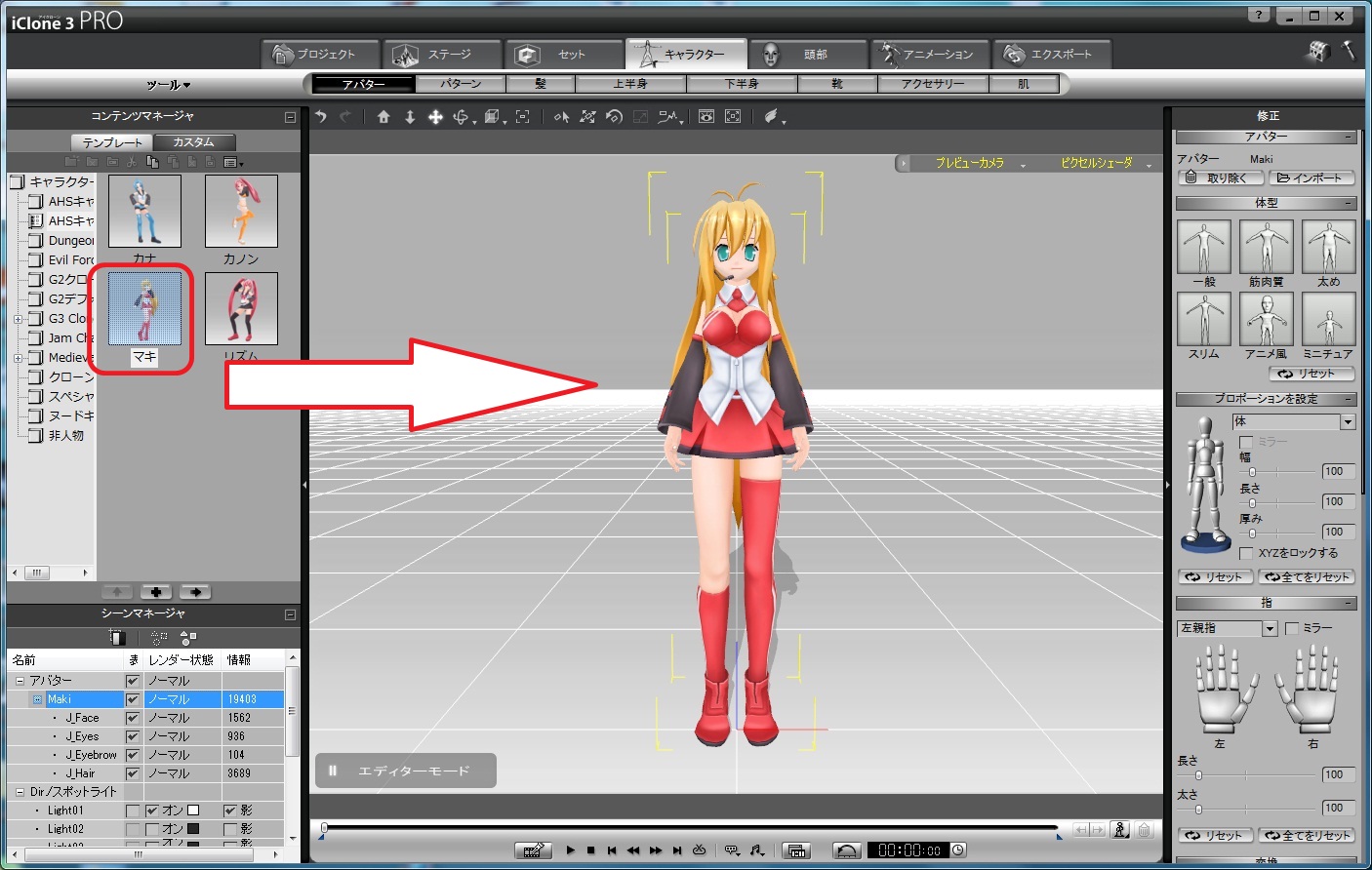This screenshot has width=1372, height=870.
Task: Select the vertical zoom arrow tool
Action: 410,117
